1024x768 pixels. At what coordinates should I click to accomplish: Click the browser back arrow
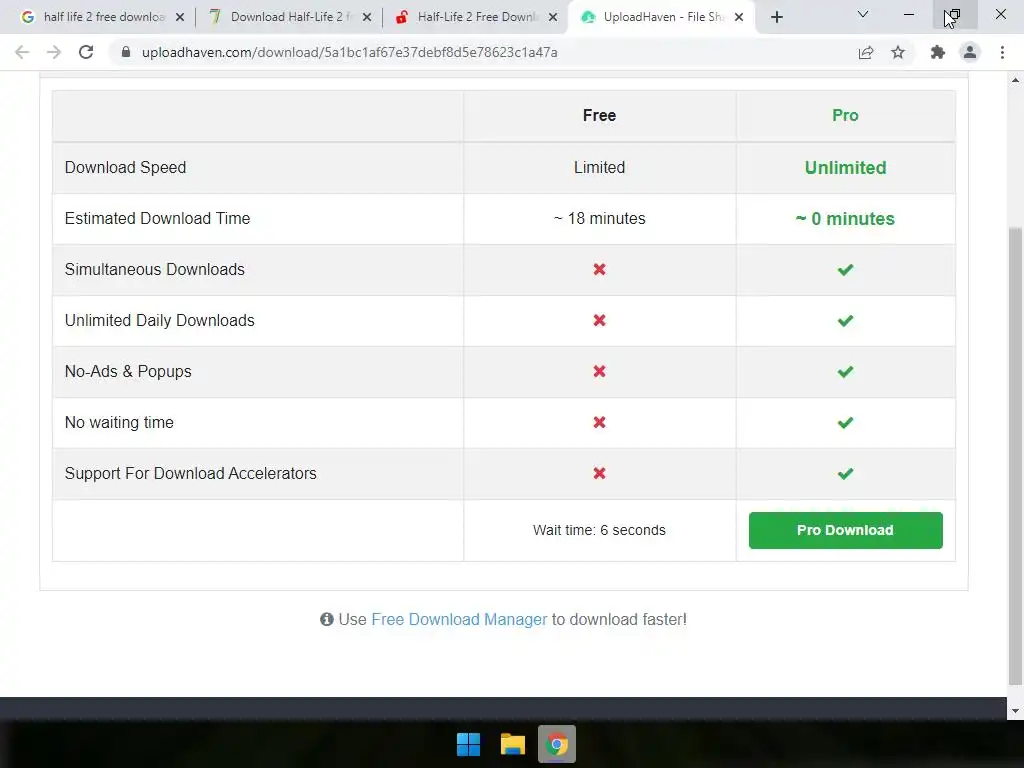tap(22, 52)
